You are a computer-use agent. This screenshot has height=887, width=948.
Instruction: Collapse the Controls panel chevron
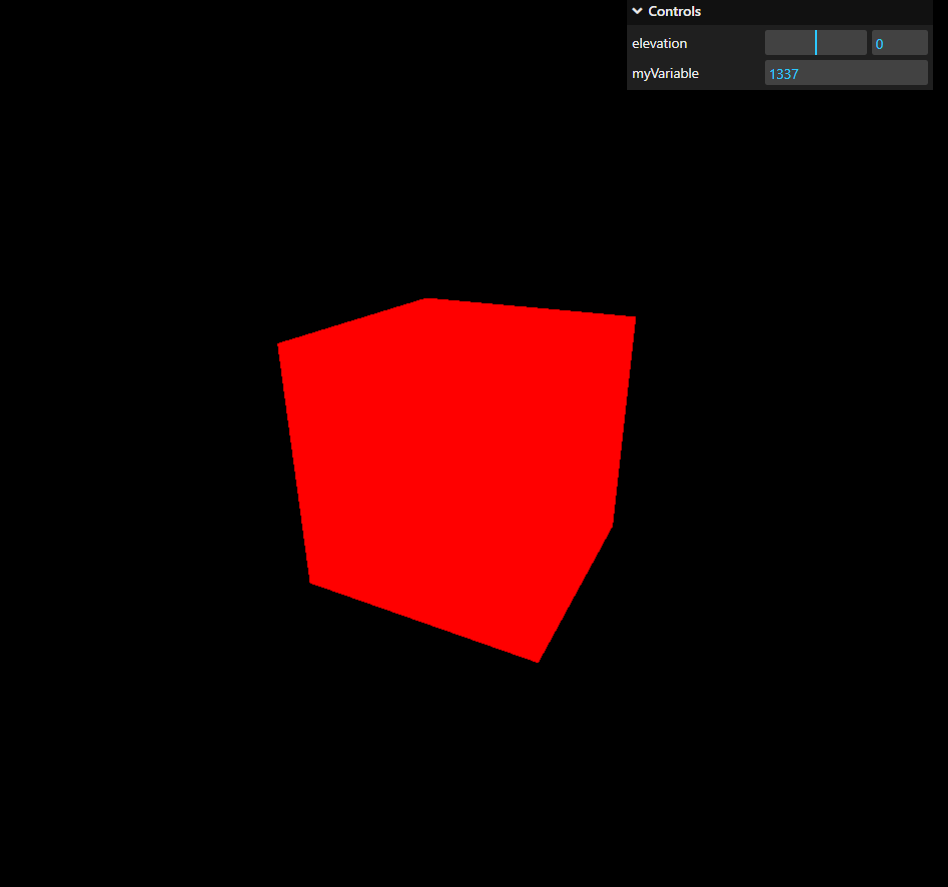click(637, 11)
